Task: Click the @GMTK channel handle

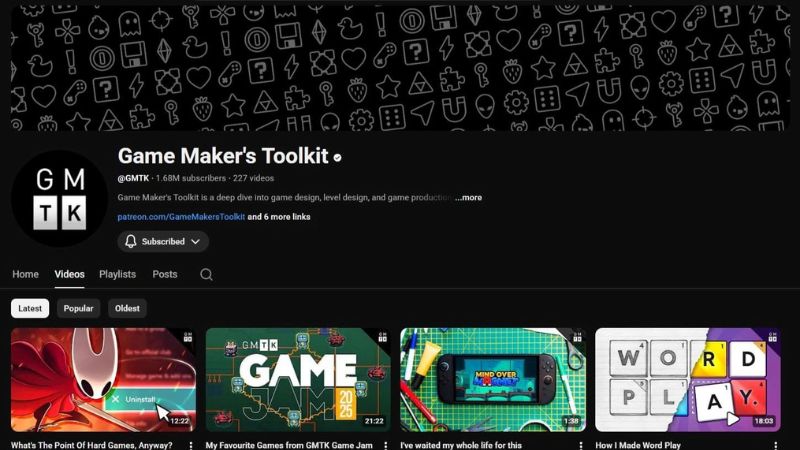Action: (x=133, y=178)
